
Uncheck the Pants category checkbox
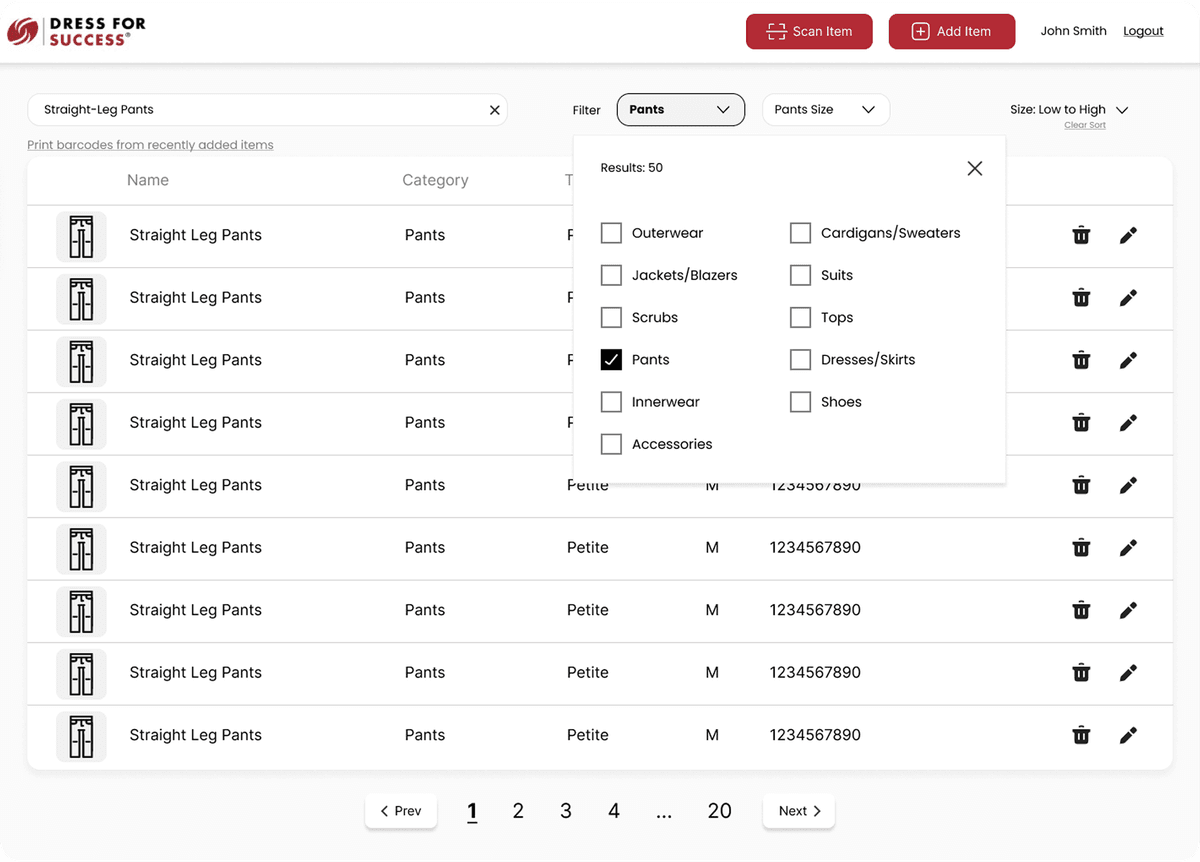[x=611, y=360]
